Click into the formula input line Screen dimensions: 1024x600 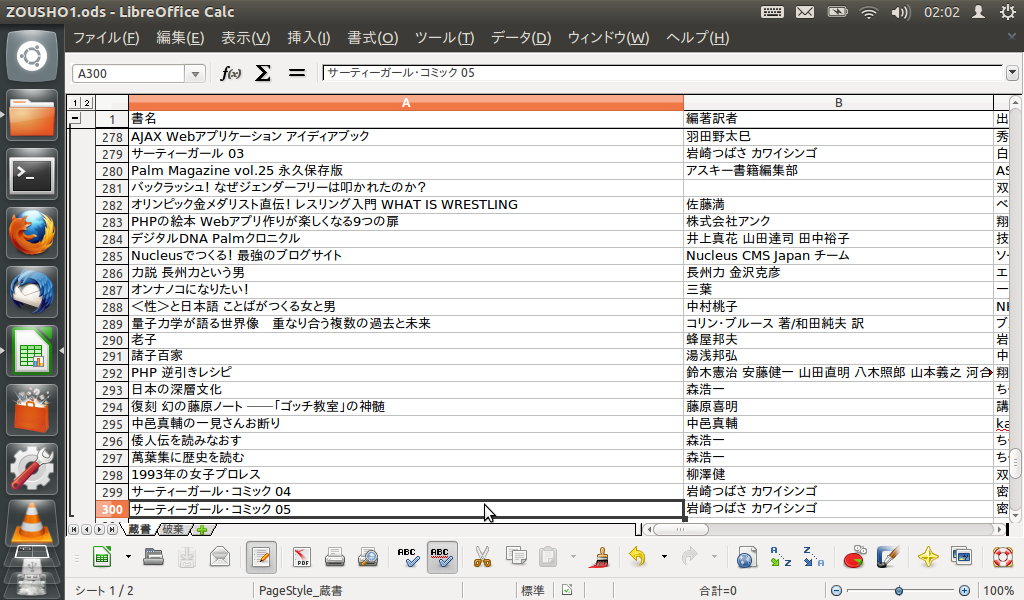[x=662, y=73]
